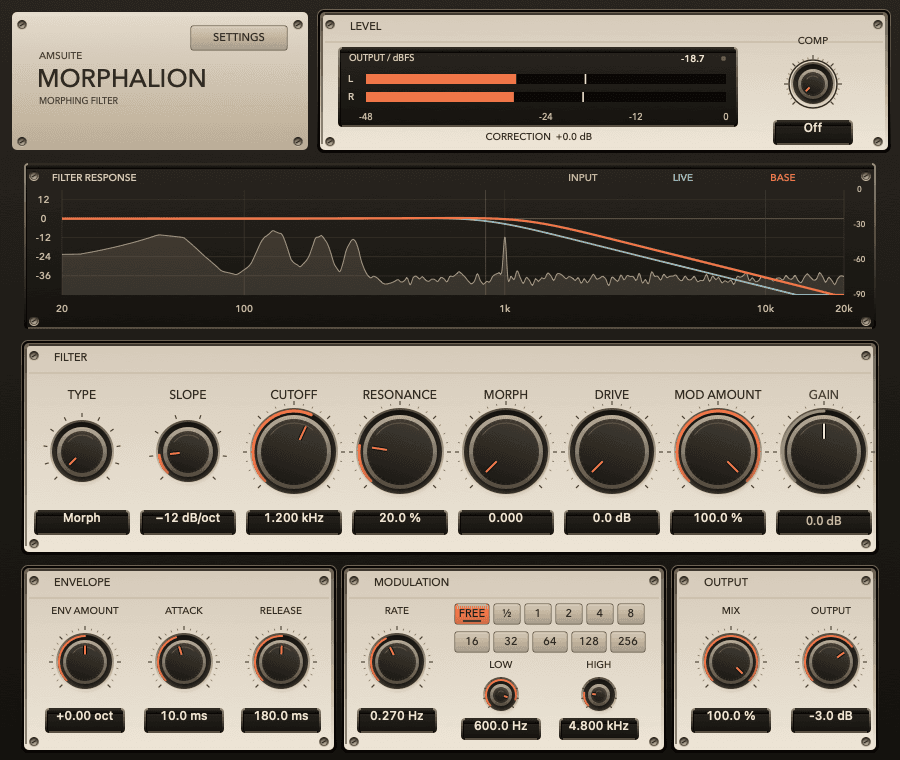This screenshot has height=760, width=900.
Task: Click the release value 180.0 ms
Action: pos(281,719)
